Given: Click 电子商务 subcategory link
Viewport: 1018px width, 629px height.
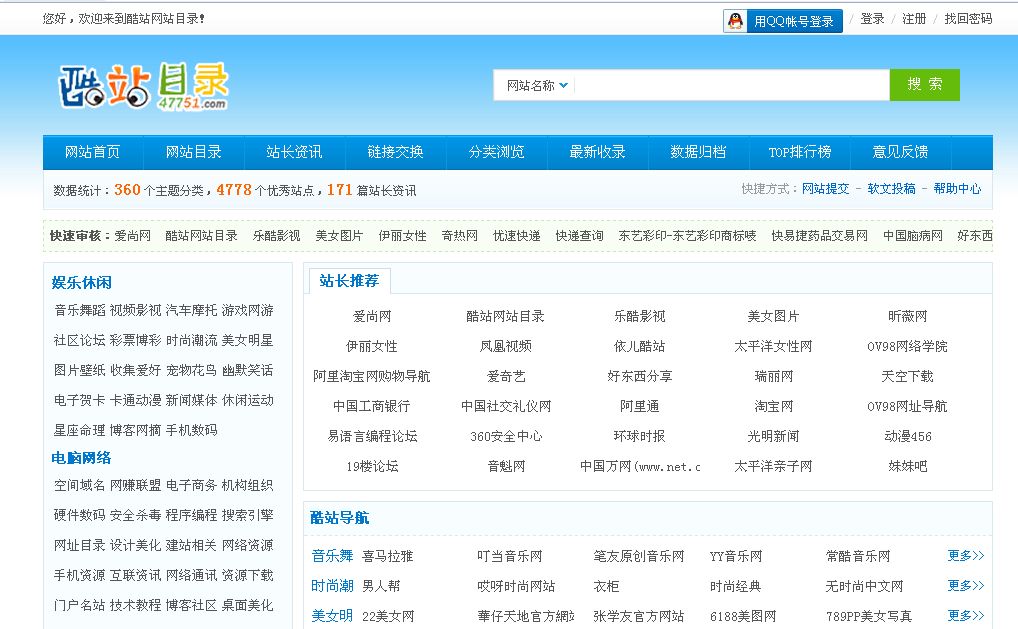Looking at the screenshot, I should 192,485.
